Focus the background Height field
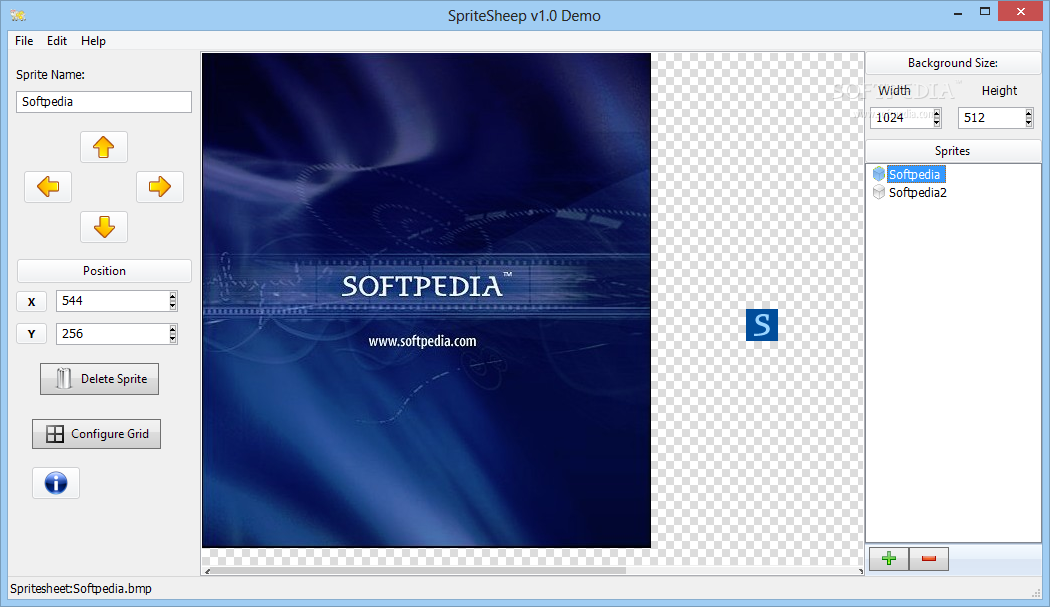 [991, 118]
